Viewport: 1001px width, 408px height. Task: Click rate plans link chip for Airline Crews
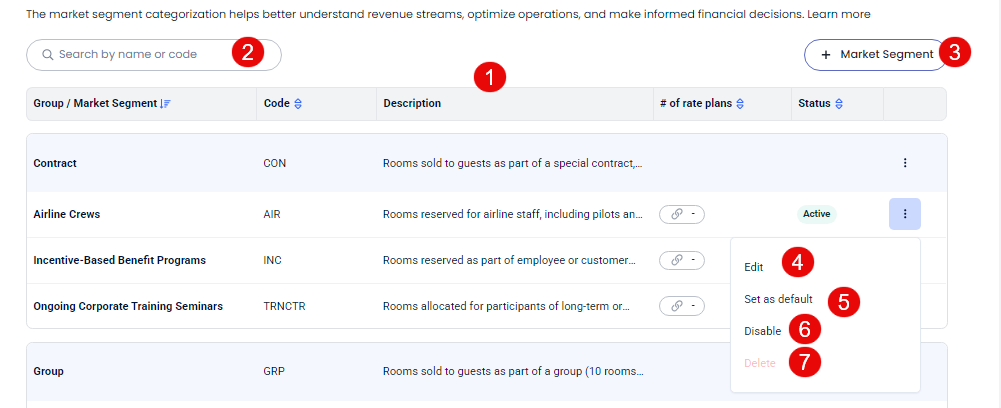[682, 214]
